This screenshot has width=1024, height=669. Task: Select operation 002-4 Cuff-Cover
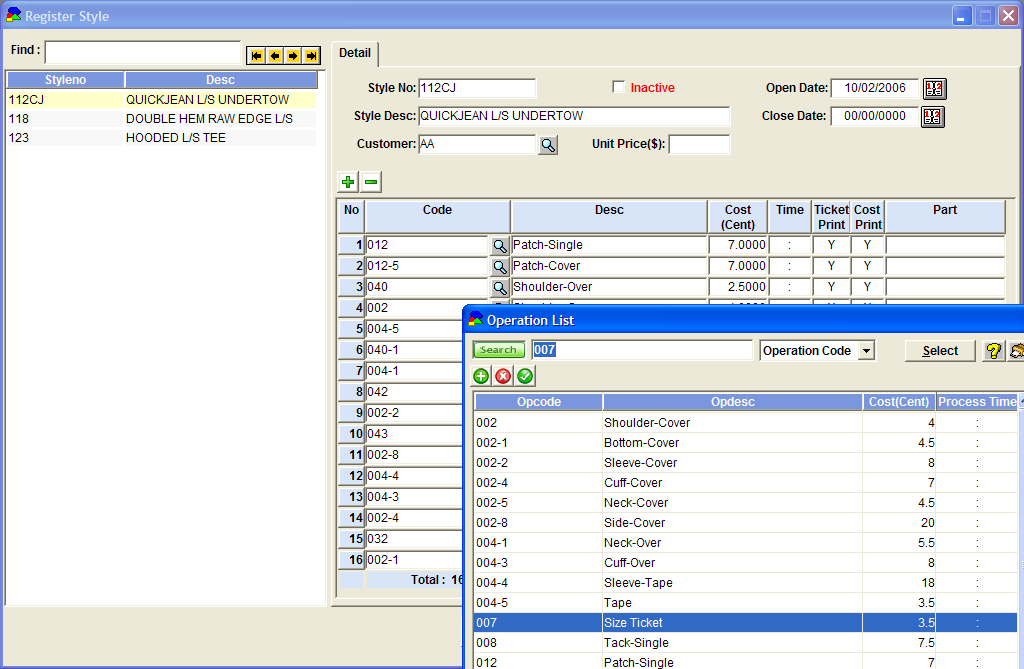745,483
